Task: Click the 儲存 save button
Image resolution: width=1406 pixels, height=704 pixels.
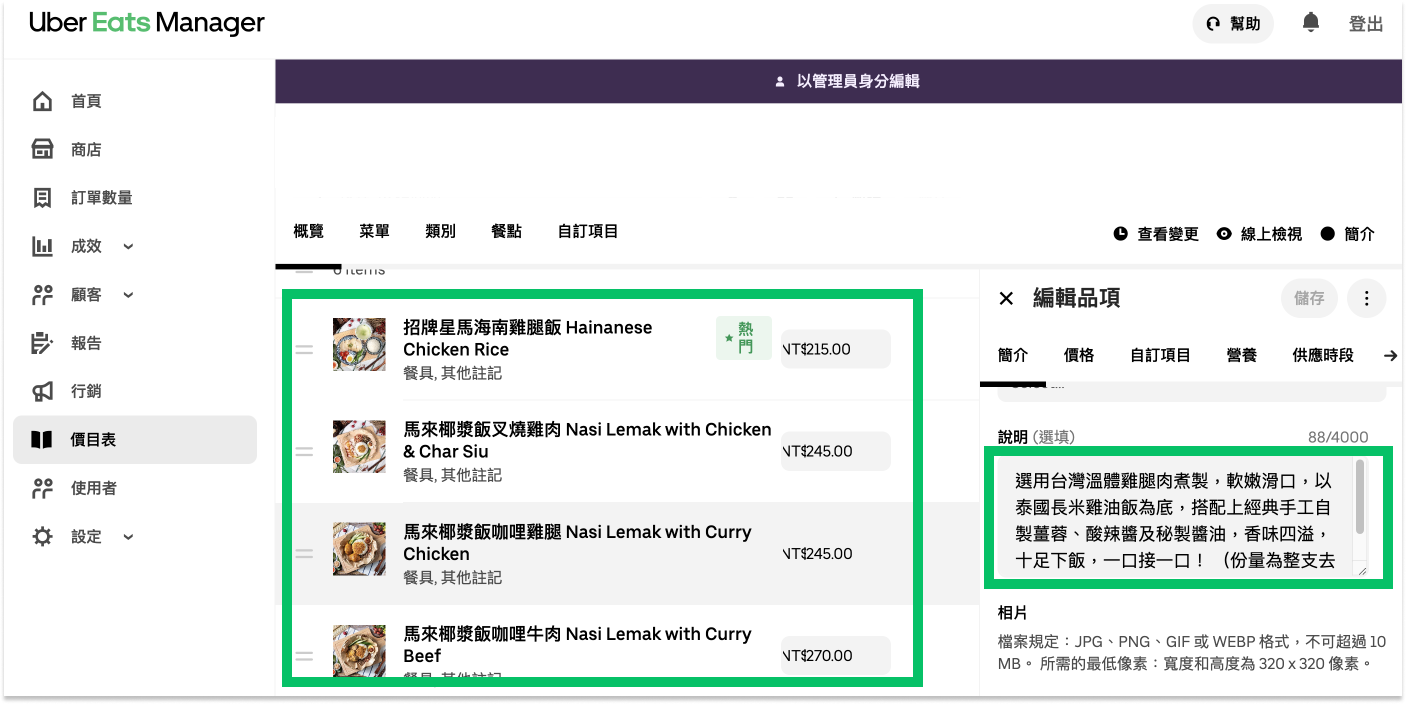Action: point(1309,298)
